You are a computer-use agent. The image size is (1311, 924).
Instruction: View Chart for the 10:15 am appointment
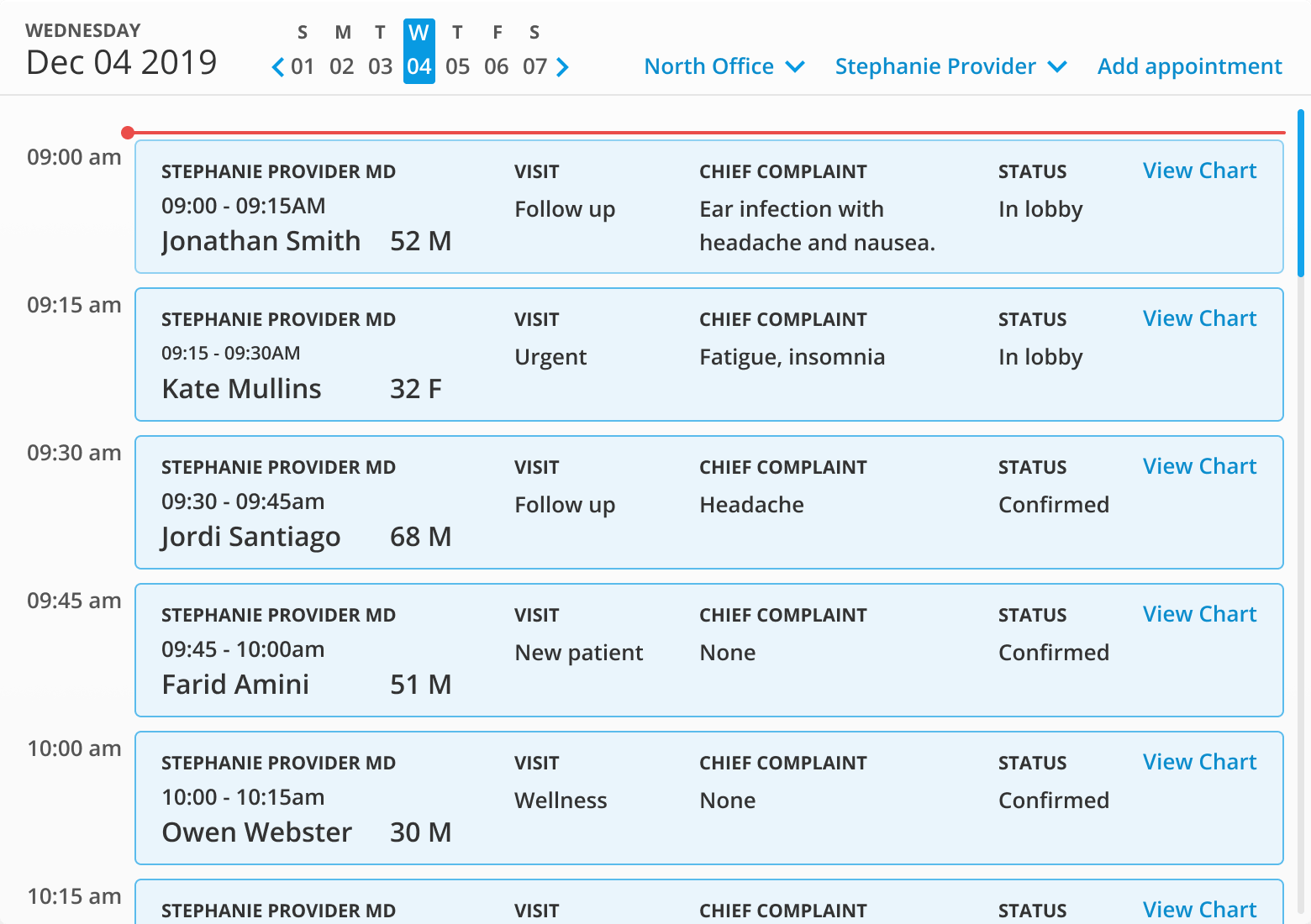[1199, 910]
